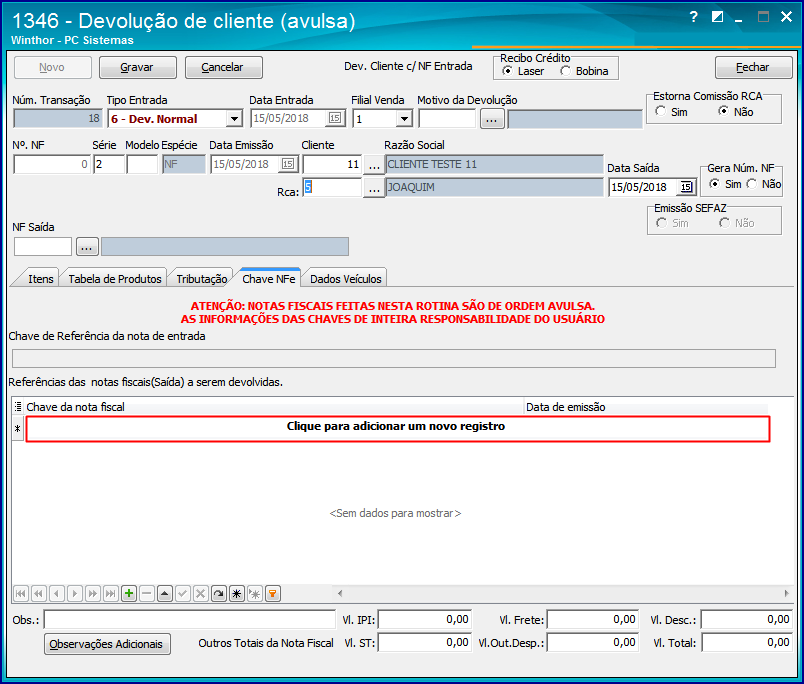This screenshot has width=804, height=684.
Task: Post changes with checkmark icon
Action: click(x=183, y=594)
